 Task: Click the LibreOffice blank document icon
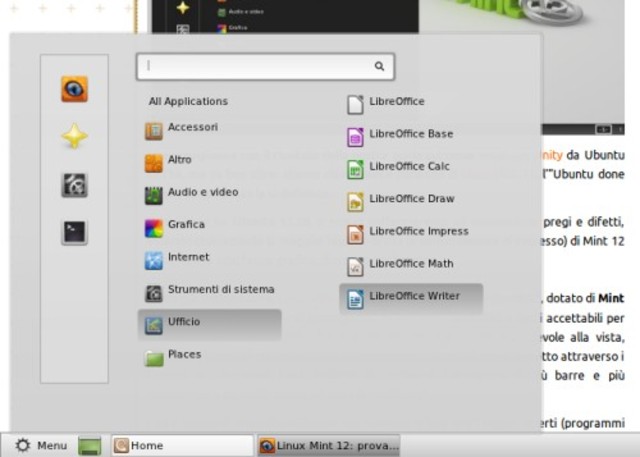[x=355, y=104]
